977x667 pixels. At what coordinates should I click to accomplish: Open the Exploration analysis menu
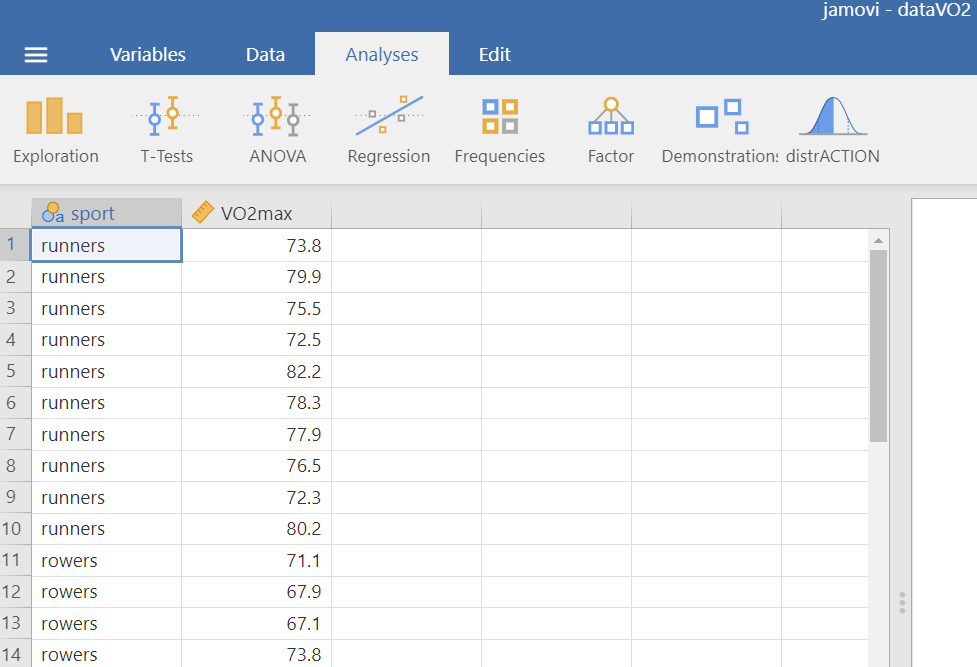coord(55,130)
